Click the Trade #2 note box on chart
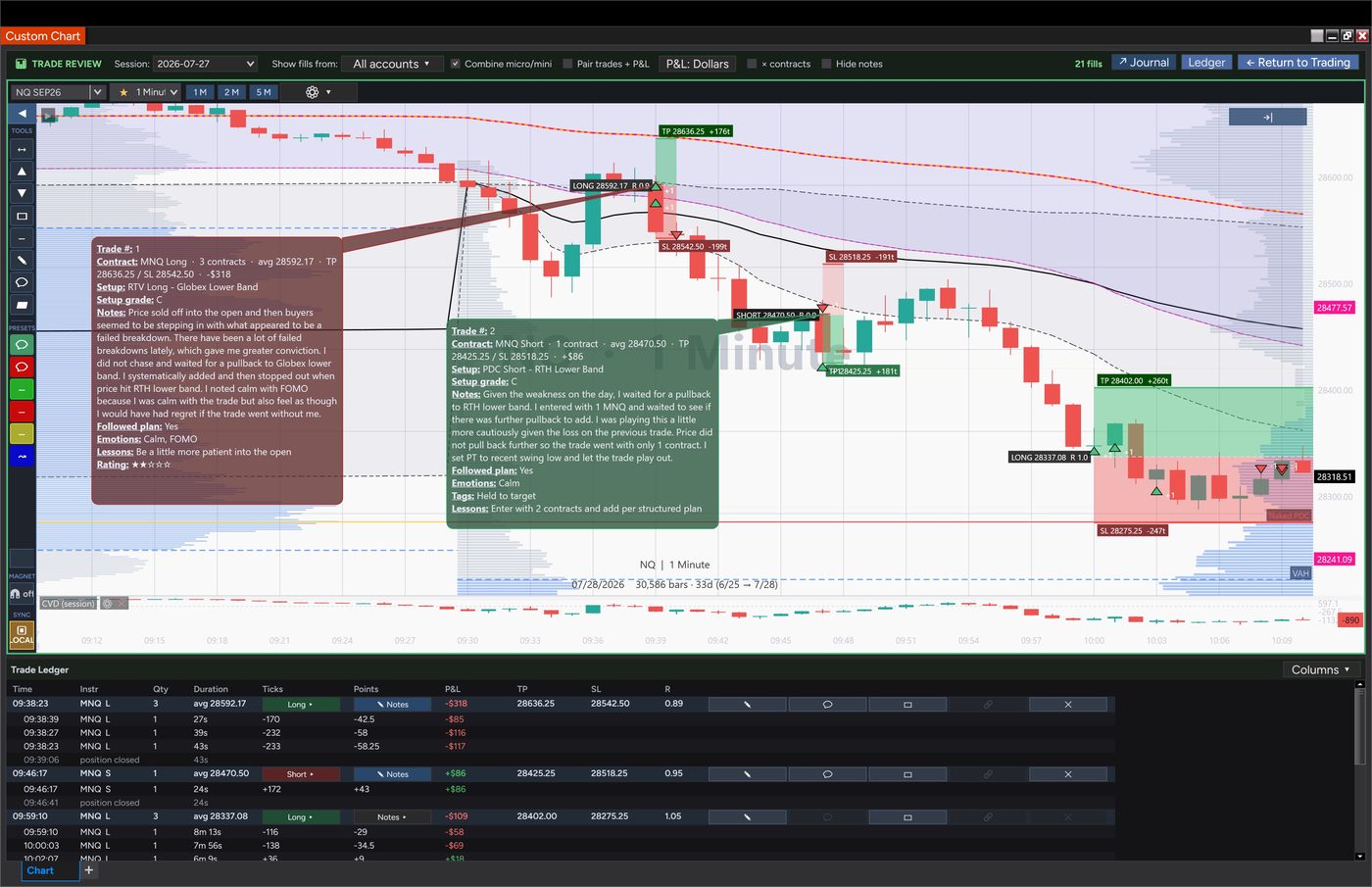The width and height of the screenshot is (1372, 887). [x=582, y=424]
